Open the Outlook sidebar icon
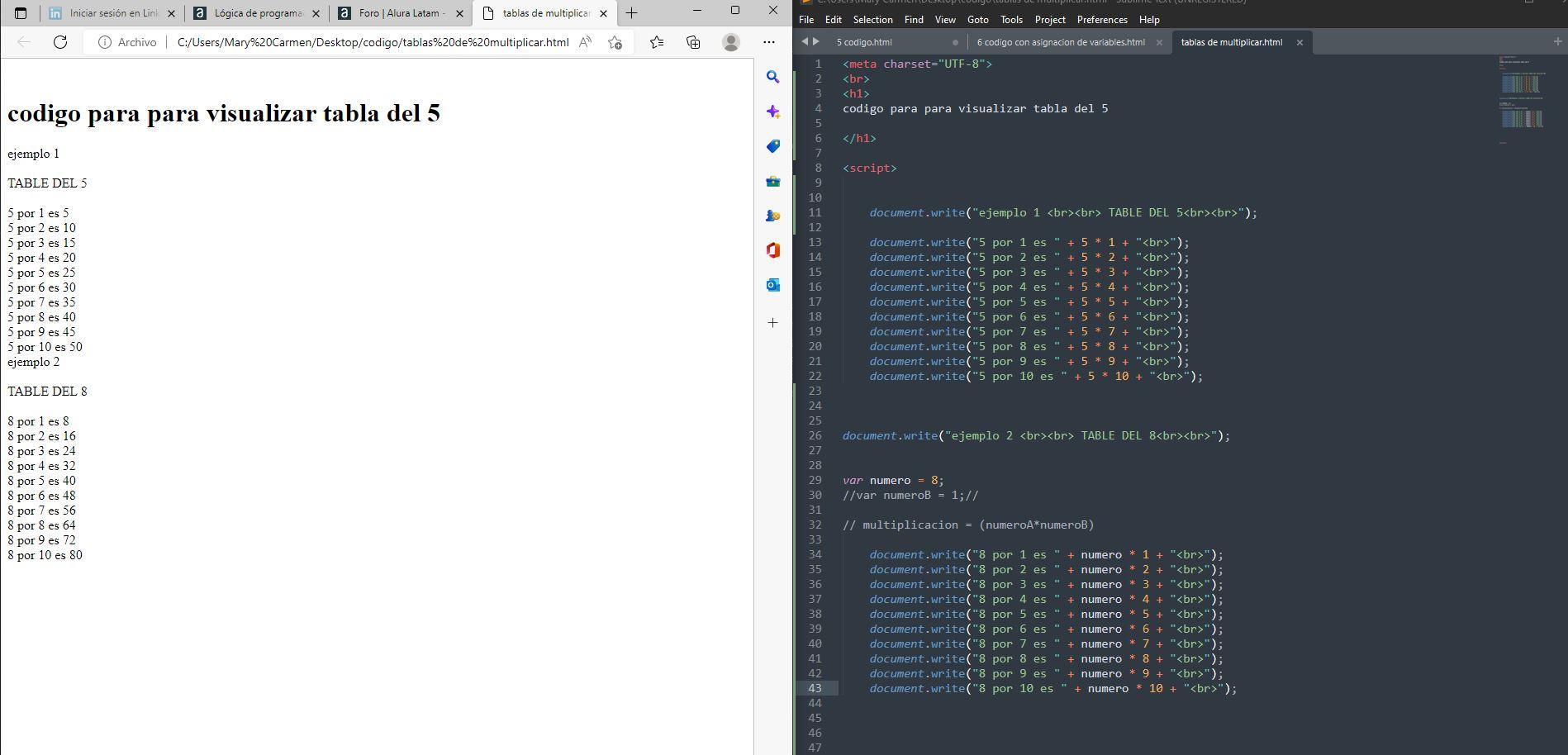The image size is (1568, 755). [772, 285]
